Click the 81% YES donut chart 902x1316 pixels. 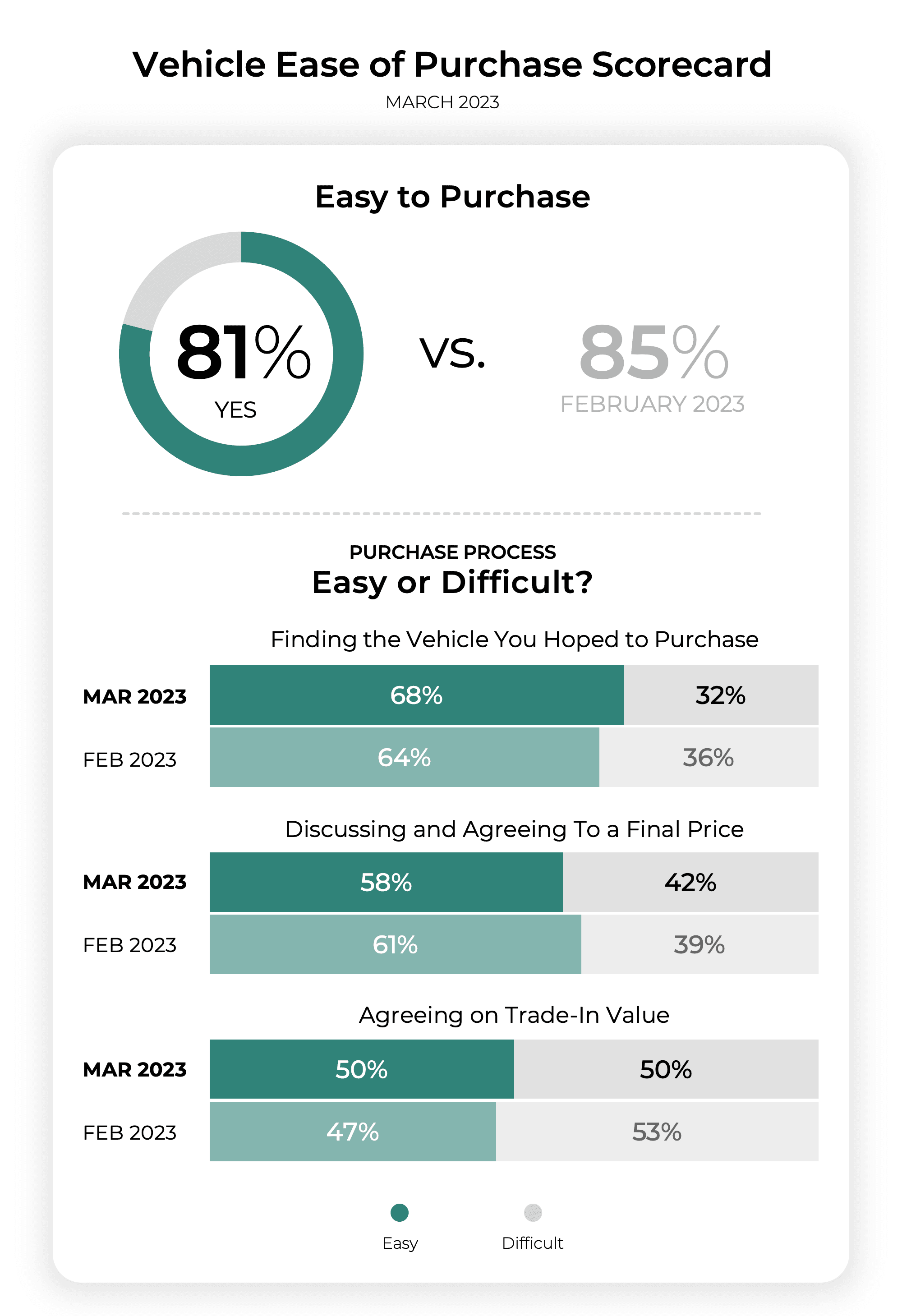coord(241,354)
